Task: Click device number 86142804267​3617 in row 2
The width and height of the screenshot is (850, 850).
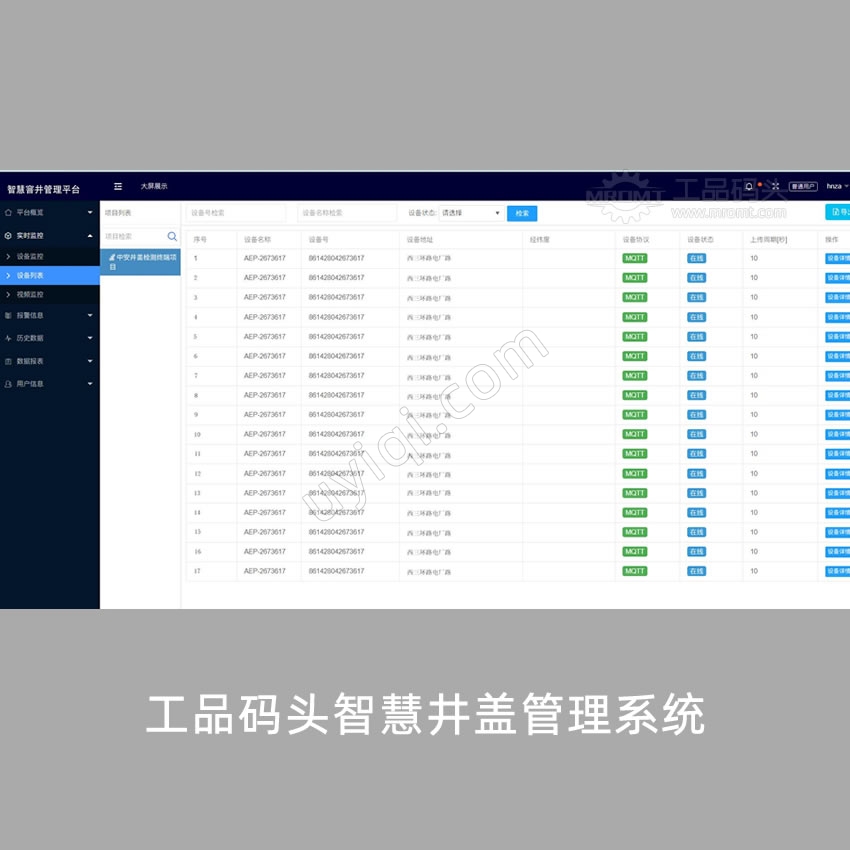Action: point(336,278)
